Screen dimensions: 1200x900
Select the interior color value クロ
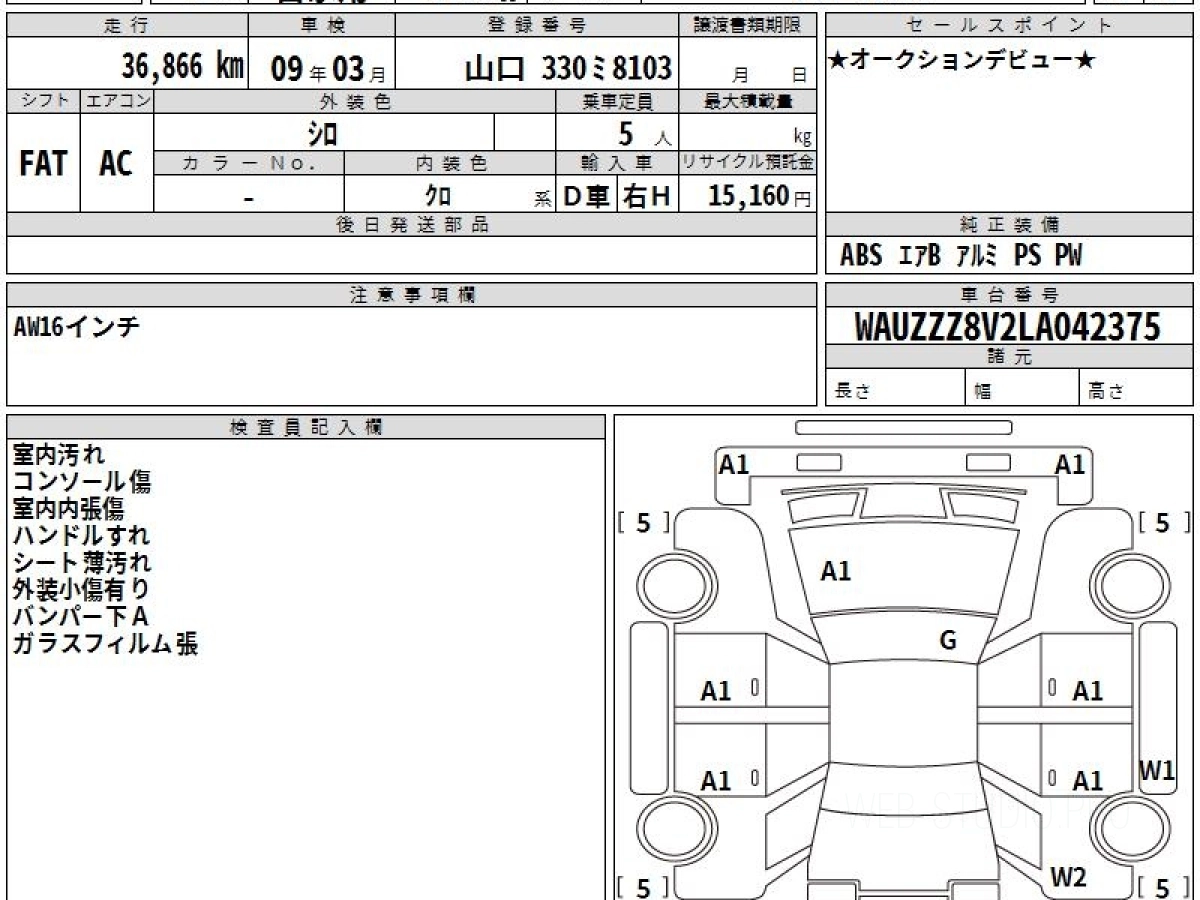pyautogui.click(x=438, y=196)
